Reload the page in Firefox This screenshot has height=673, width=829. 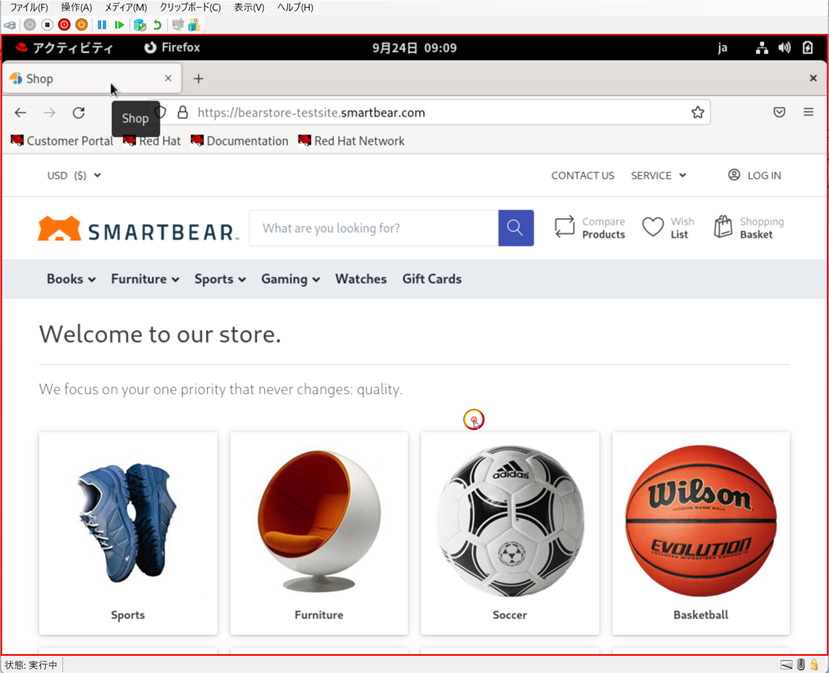point(78,113)
